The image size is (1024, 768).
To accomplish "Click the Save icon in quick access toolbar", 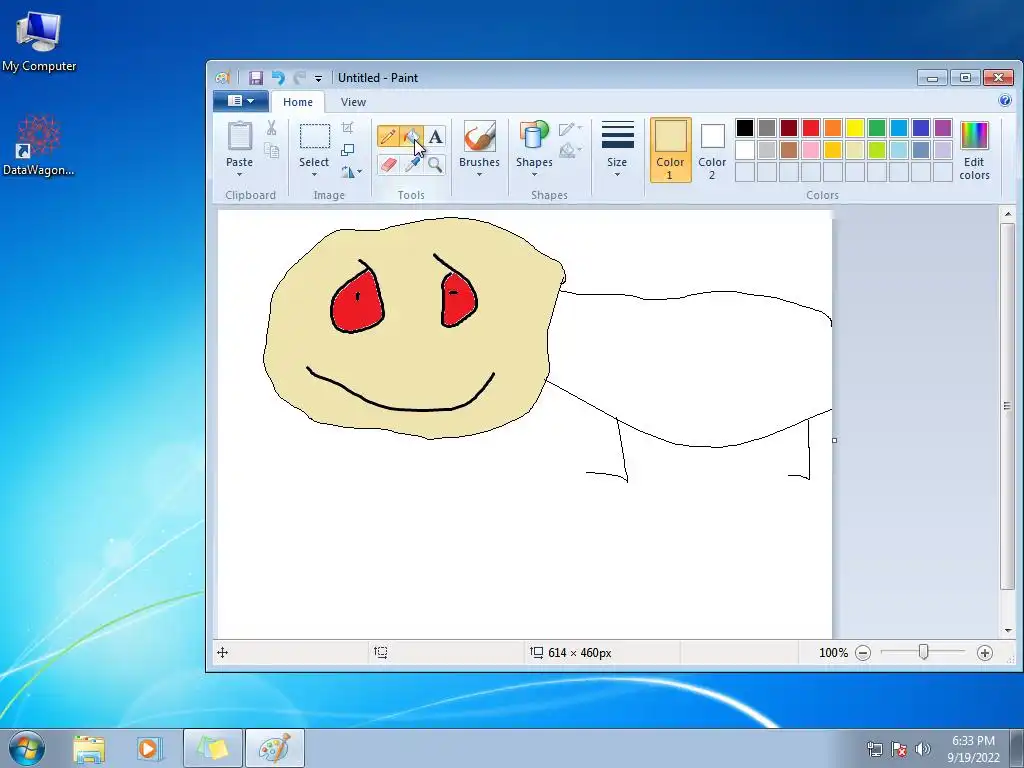I will click(256, 78).
